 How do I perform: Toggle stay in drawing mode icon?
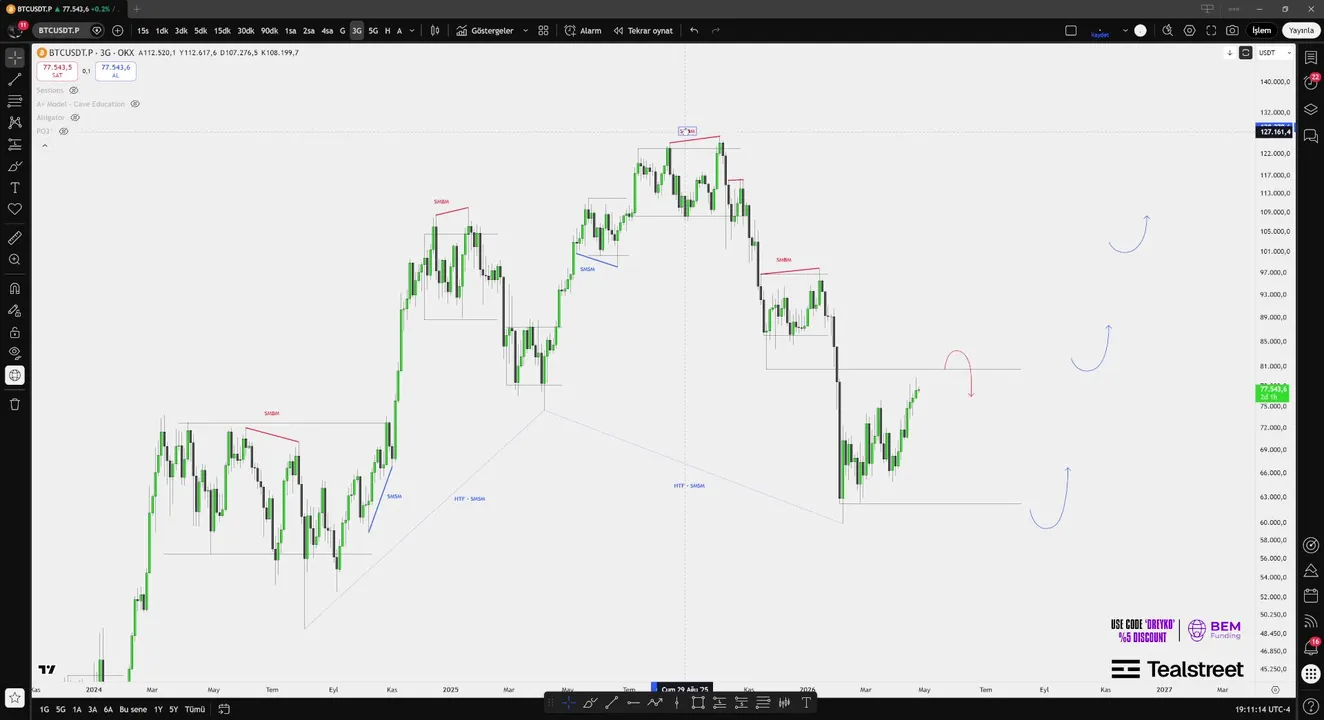click(15, 310)
